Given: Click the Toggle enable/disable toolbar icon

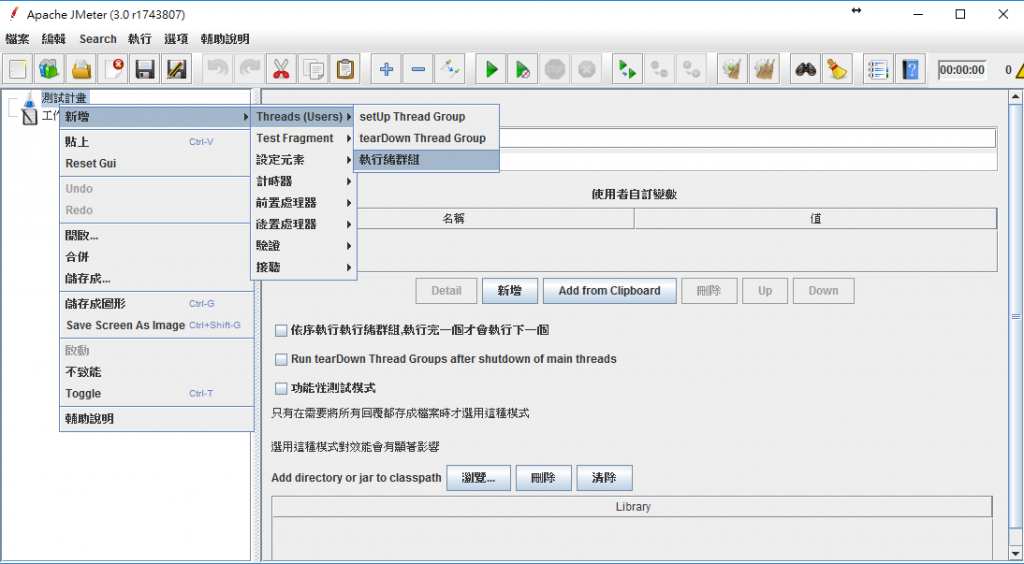Looking at the screenshot, I should tap(449, 69).
